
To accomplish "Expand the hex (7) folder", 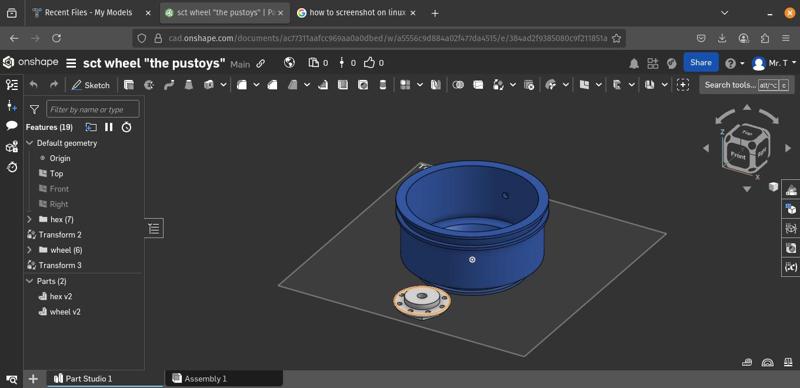I will click(x=29, y=219).
